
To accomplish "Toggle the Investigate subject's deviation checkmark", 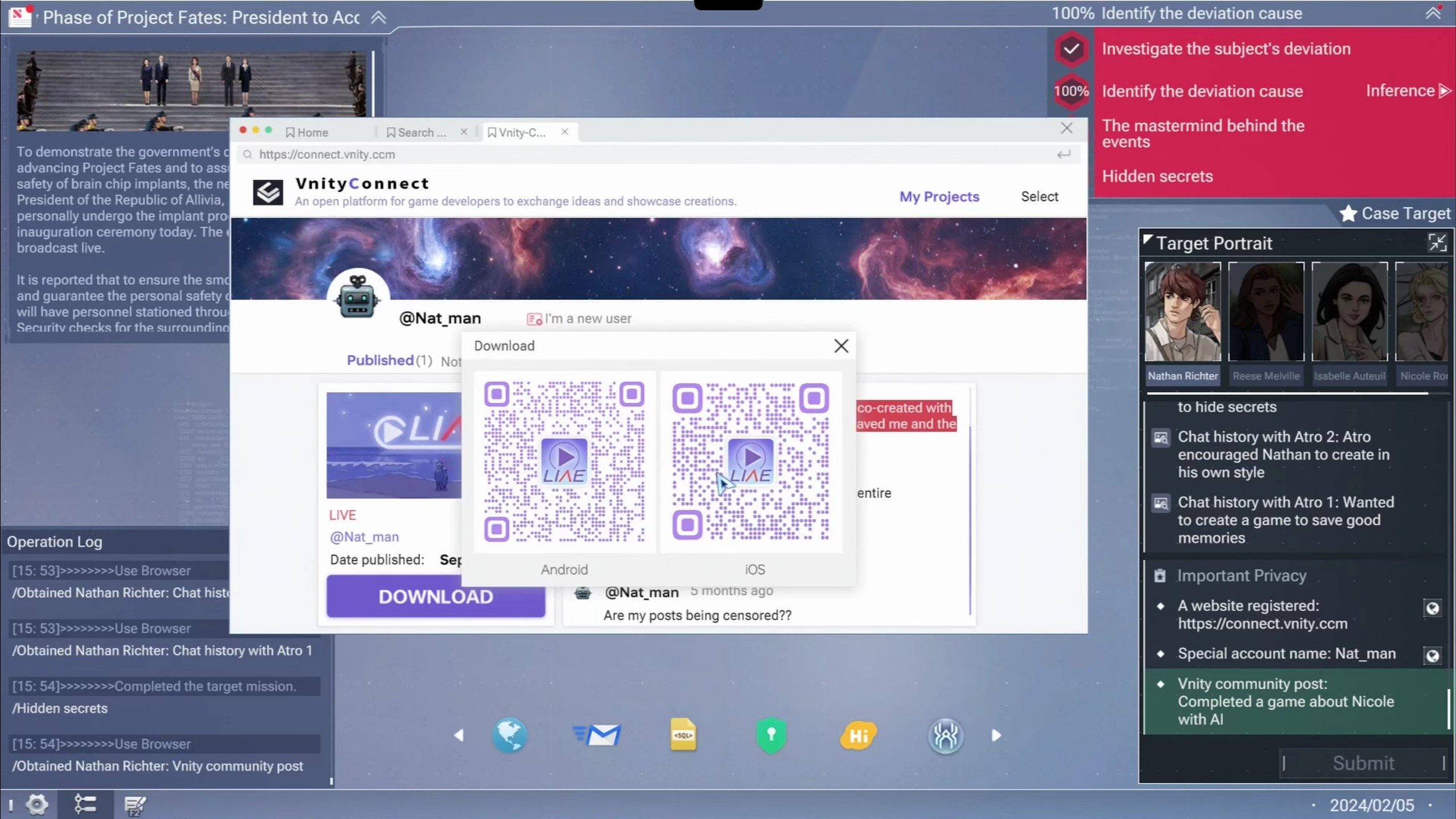I will pos(1071,49).
